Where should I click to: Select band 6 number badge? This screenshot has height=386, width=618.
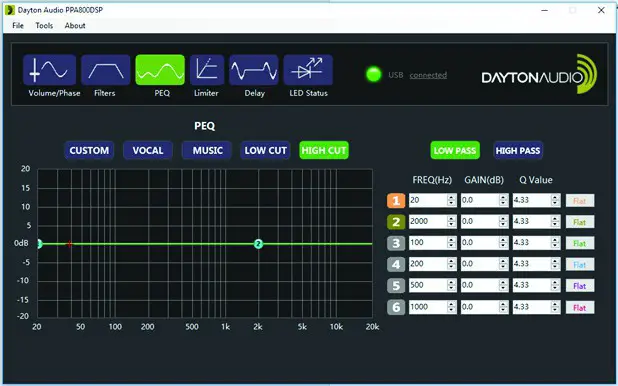pyautogui.click(x=396, y=307)
